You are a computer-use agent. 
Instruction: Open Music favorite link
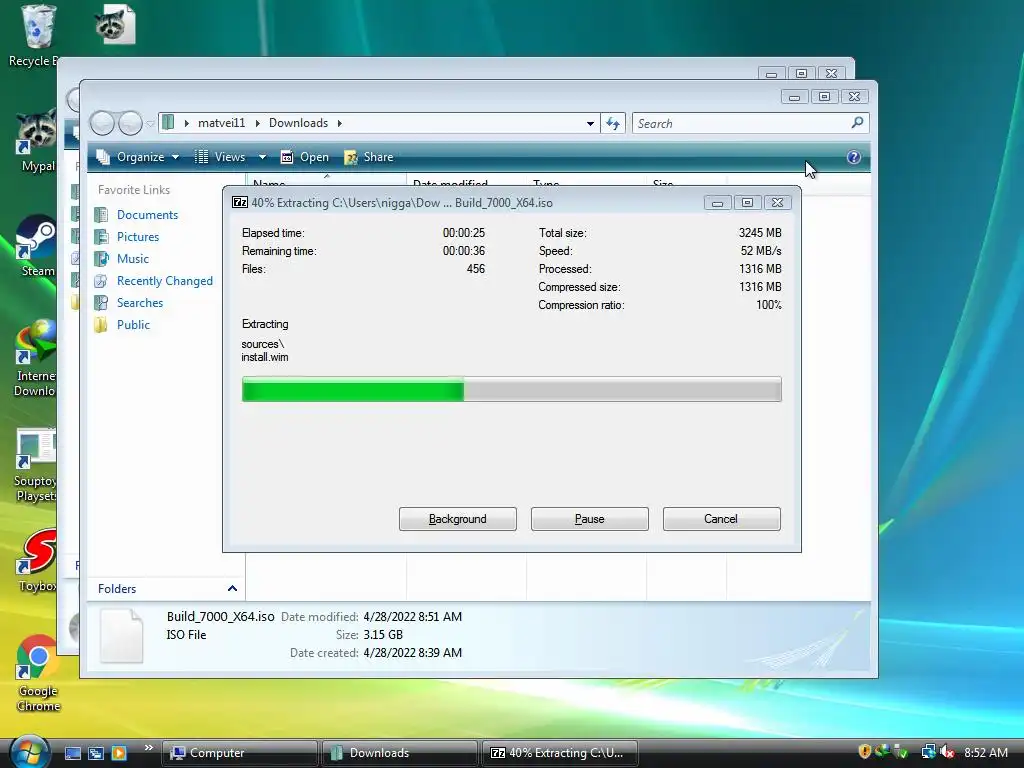[133, 259]
